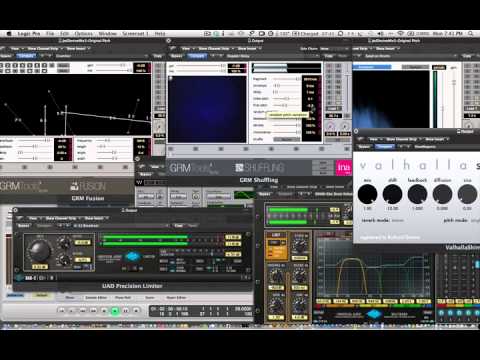
Task: Click the large input knob in Precision Limiter
Action: tap(40, 251)
